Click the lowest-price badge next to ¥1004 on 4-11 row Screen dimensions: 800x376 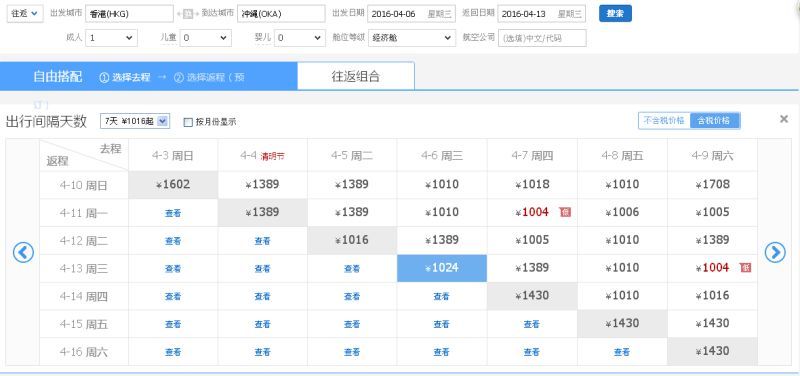pyautogui.click(x=565, y=212)
